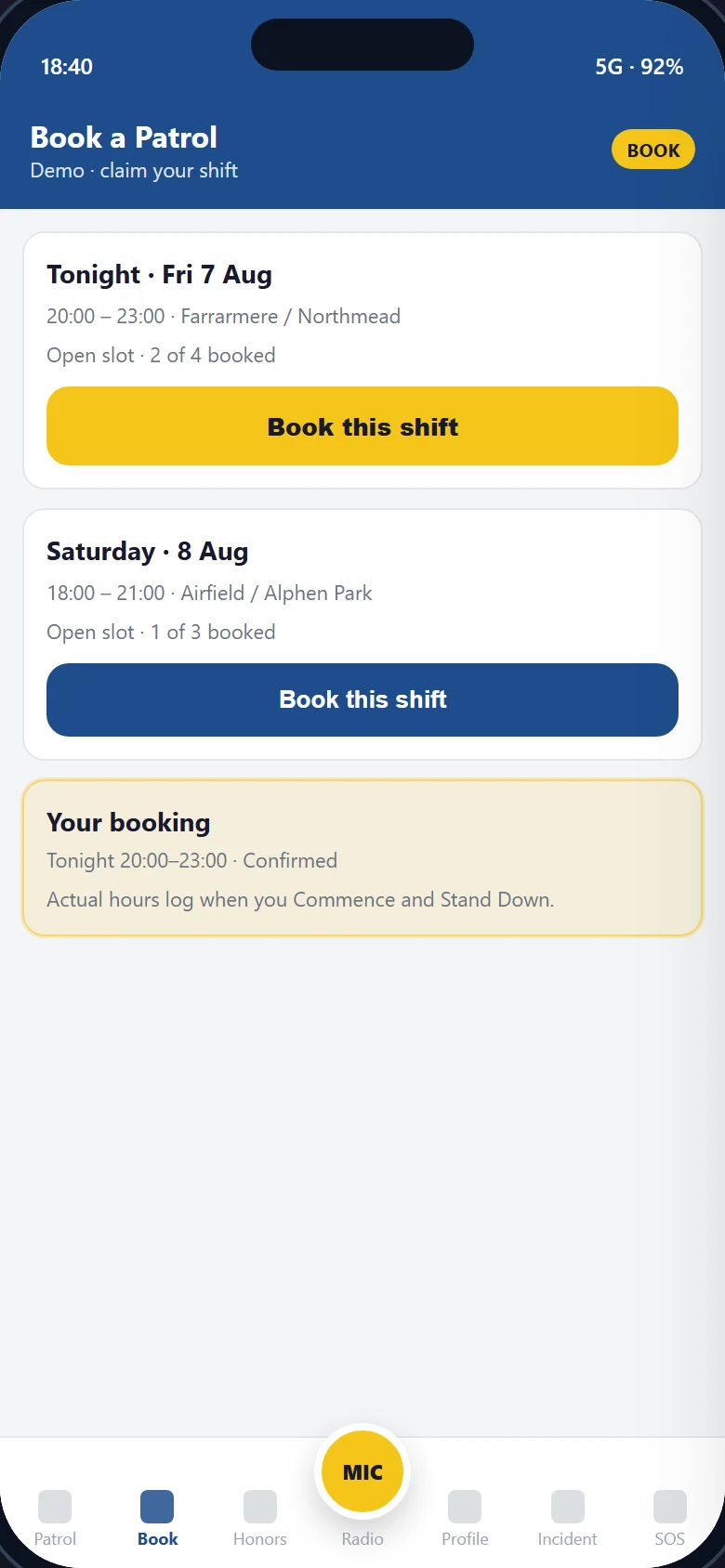The width and height of the screenshot is (725, 1568).
Task: Book the Saturday 8 Aug shift
Action: (x=362, y=699)
